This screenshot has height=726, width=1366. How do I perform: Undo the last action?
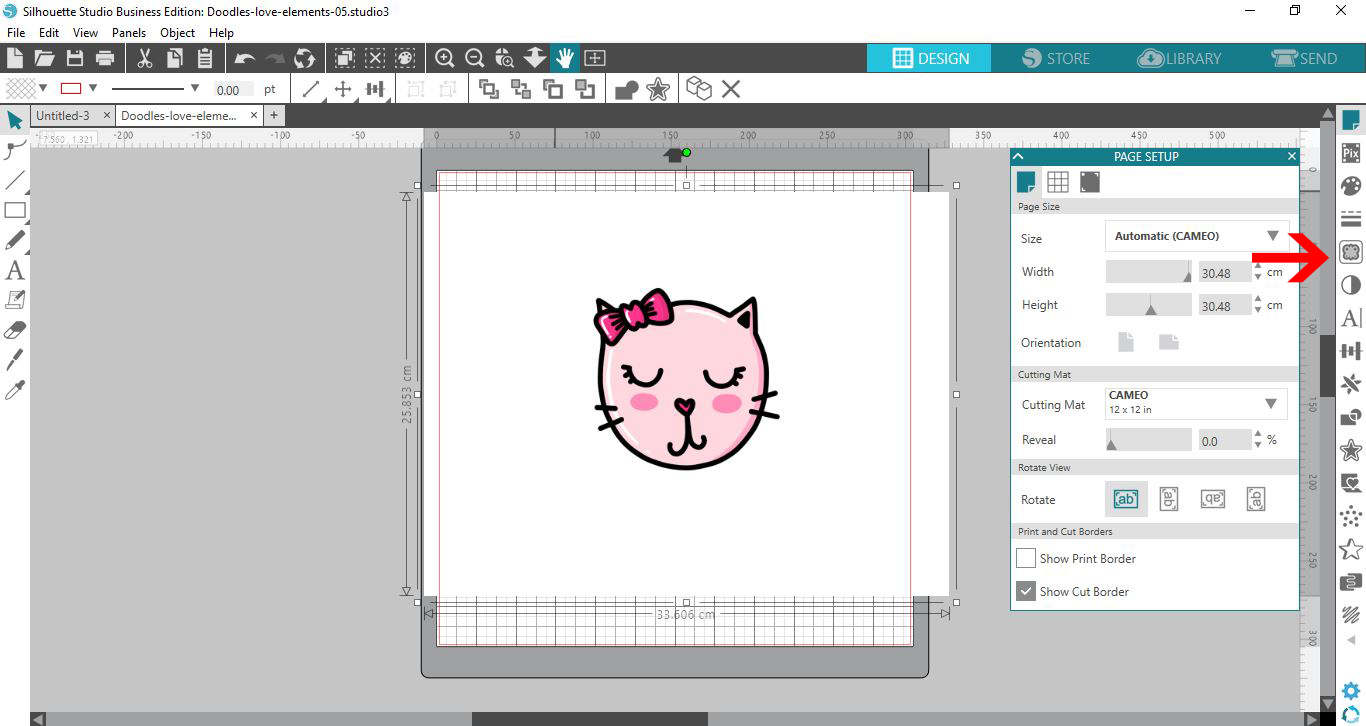tap(245, 58)
